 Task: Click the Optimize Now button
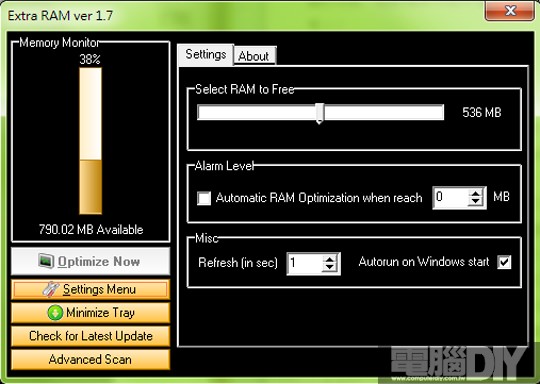tap(91, 261)
